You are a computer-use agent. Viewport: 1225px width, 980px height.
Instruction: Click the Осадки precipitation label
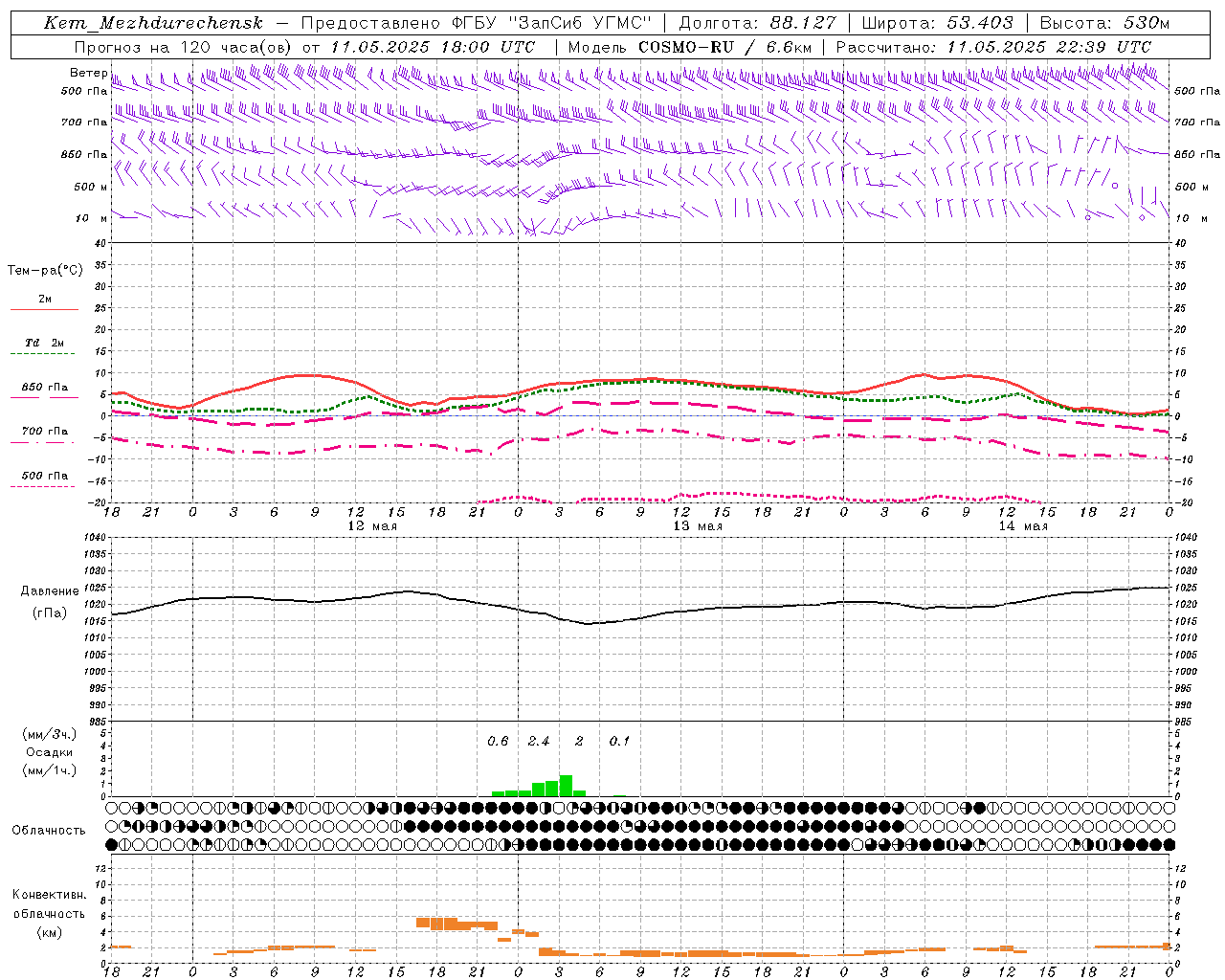49,752
